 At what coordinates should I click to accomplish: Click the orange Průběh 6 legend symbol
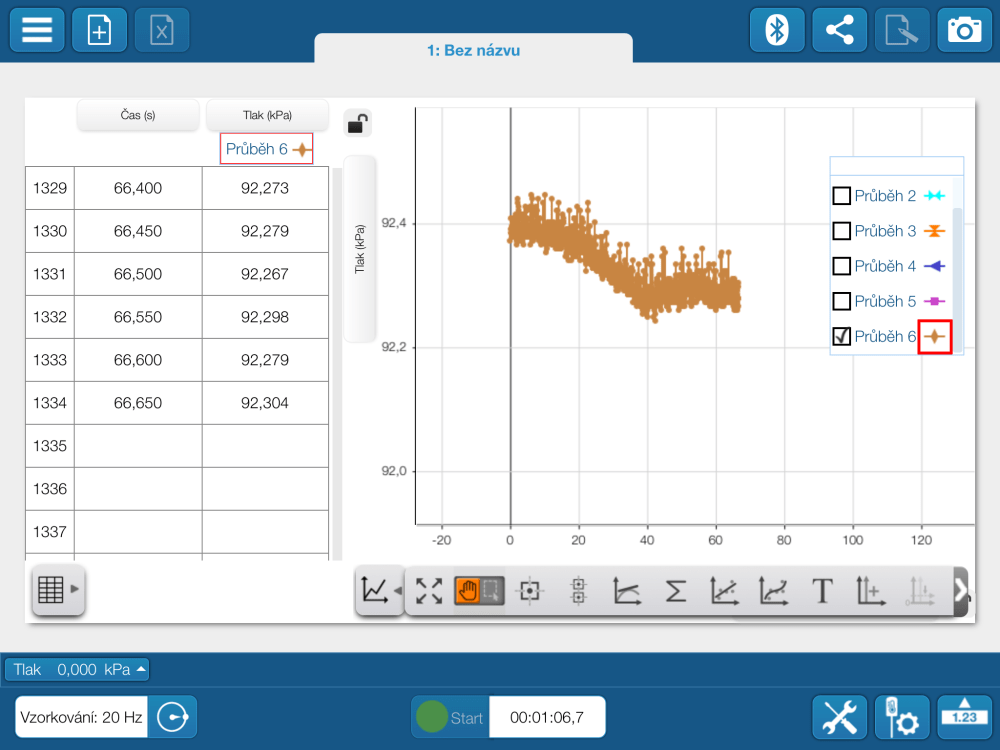coord(934,337)
